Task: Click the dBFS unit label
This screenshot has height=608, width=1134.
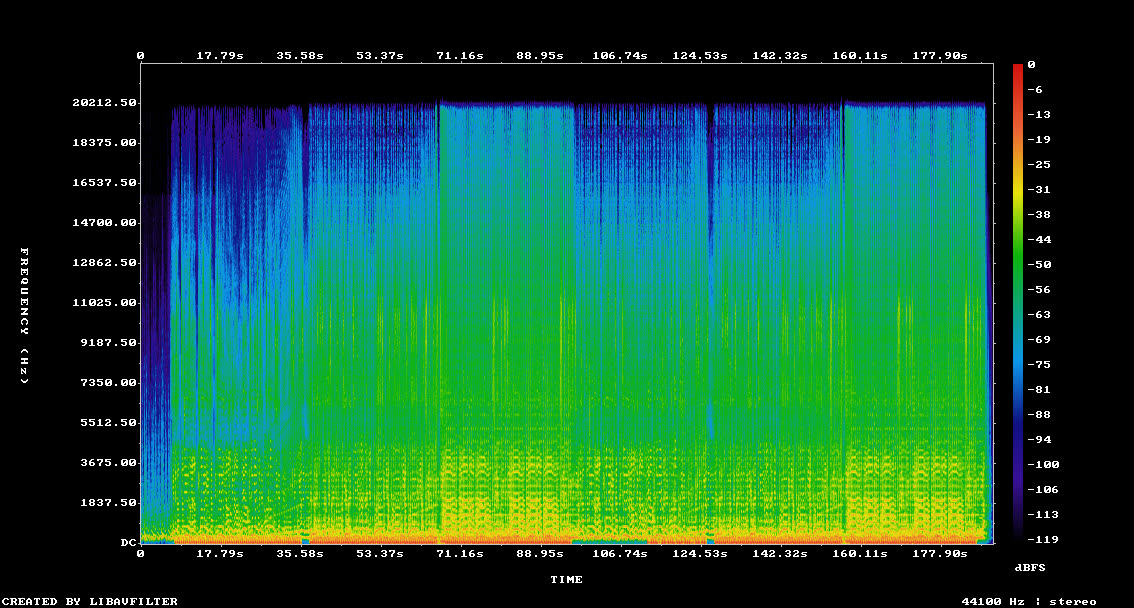Action: pos(1030,568)
